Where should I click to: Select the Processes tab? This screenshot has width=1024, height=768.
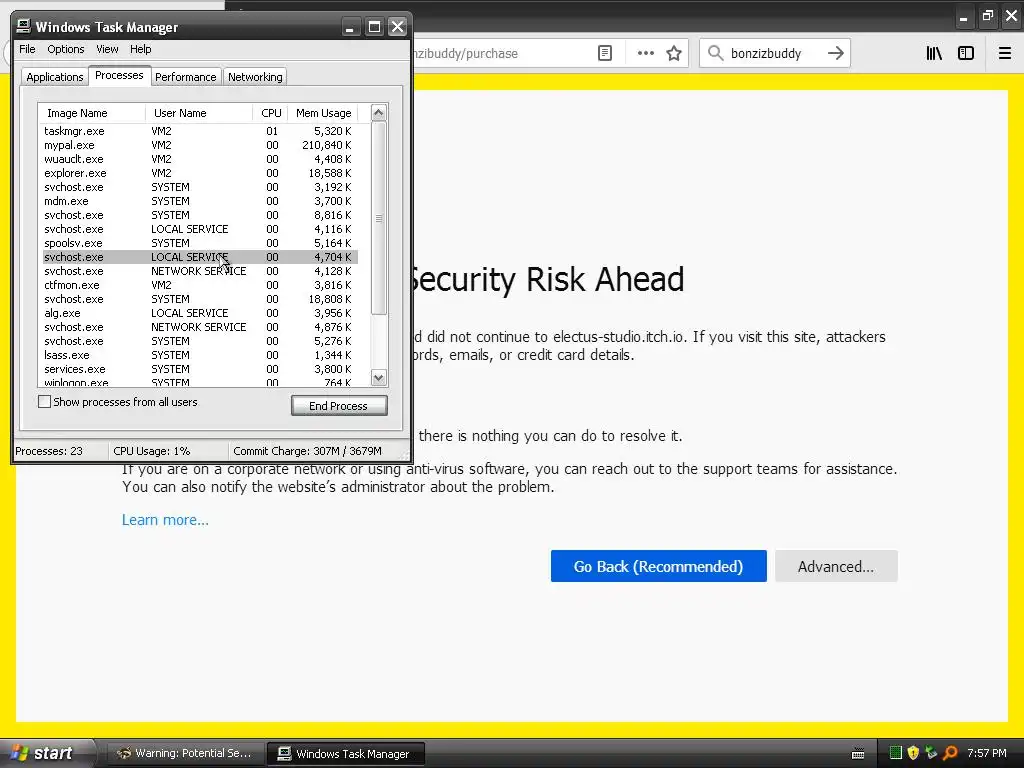coord(119,76)
